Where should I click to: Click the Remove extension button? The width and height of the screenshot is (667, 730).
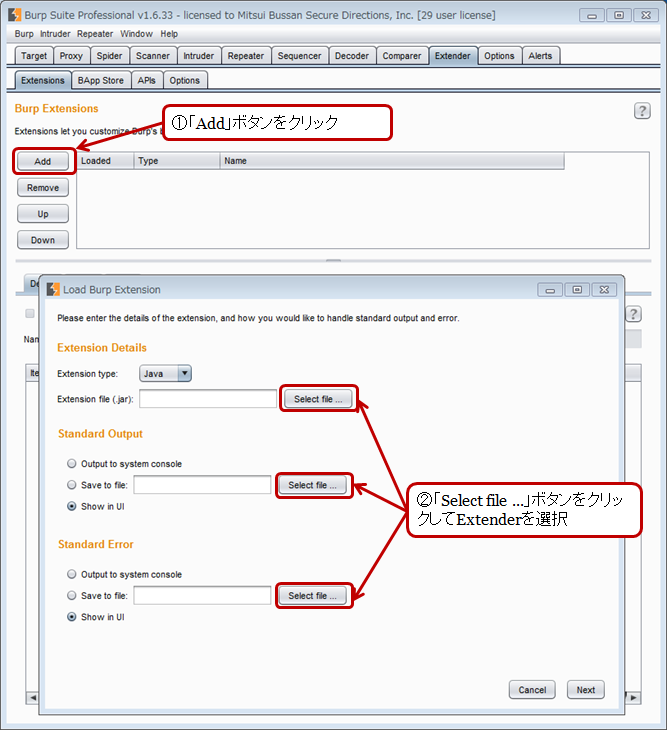click(43, 188)
